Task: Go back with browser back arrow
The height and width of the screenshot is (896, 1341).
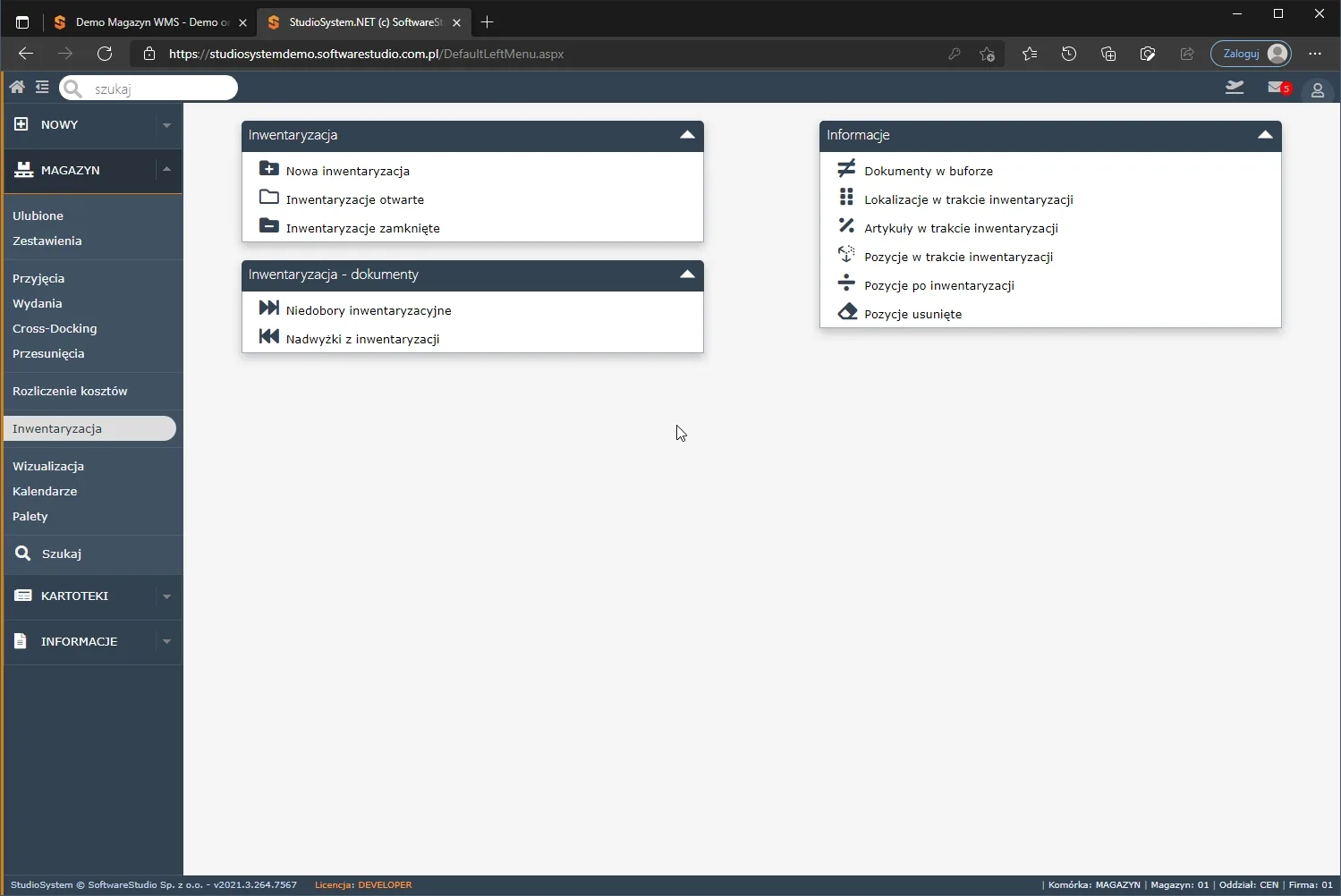Action: click(x=26, y=54)
